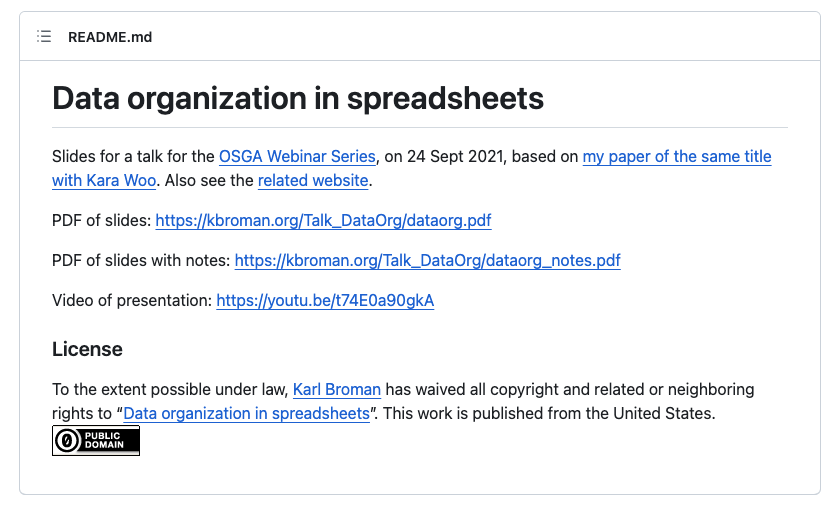Click the 'PDF of slides:' label text

101,220
